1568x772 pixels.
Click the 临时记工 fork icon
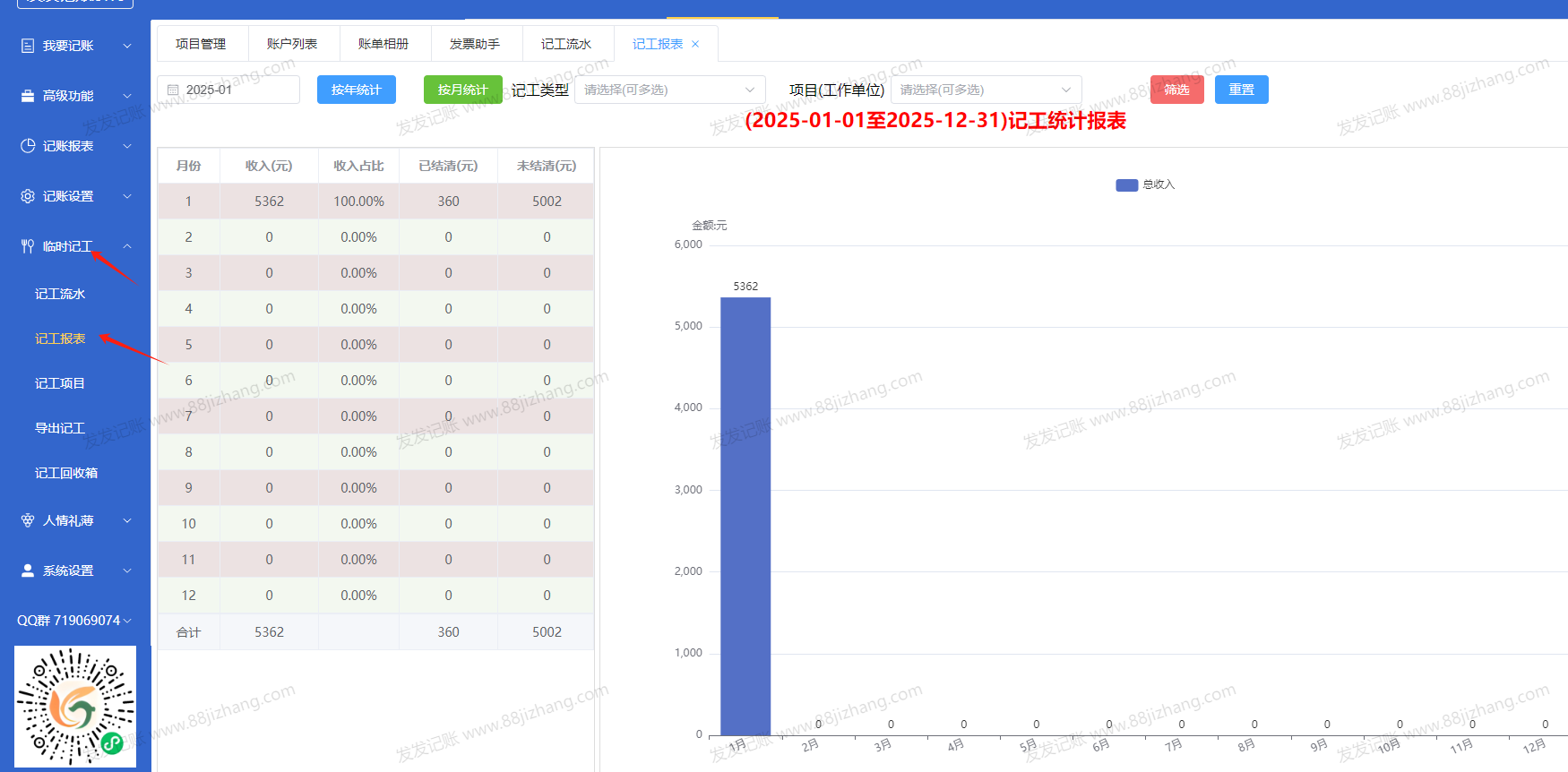(28, 246)
